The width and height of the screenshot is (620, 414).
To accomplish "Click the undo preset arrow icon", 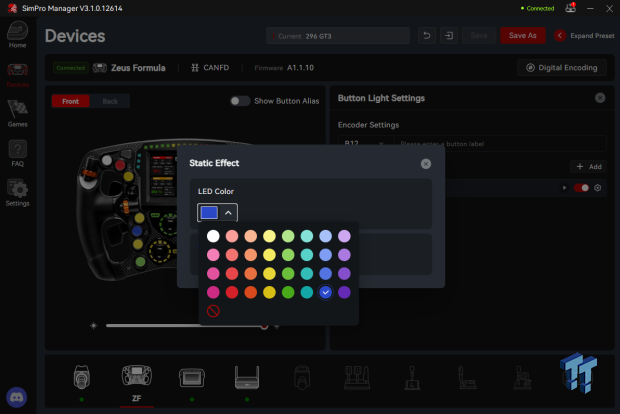I will tap(427, 36).
